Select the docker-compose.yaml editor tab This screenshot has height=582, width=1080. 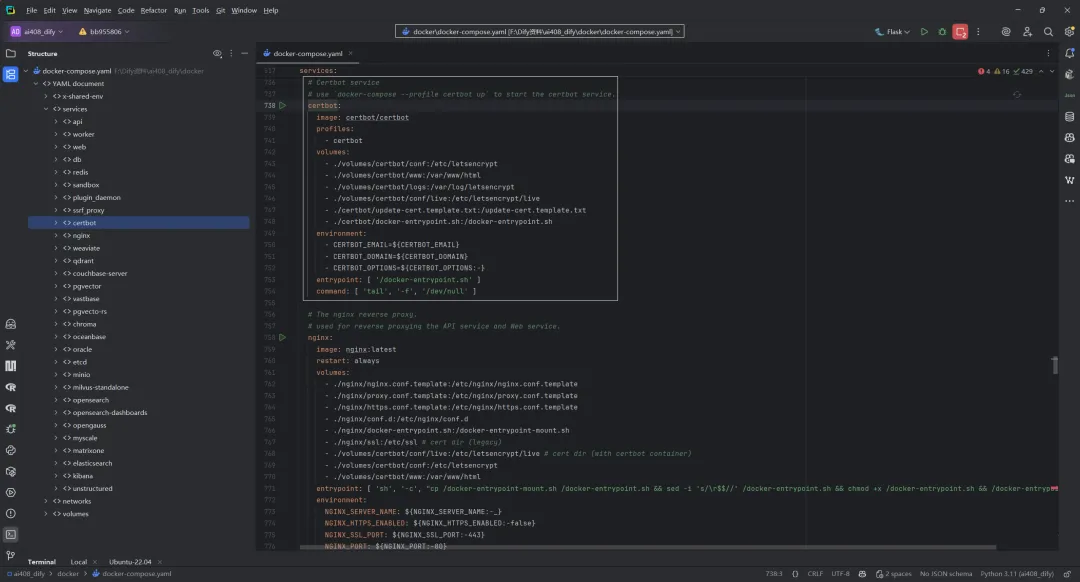tap(308, 53)
